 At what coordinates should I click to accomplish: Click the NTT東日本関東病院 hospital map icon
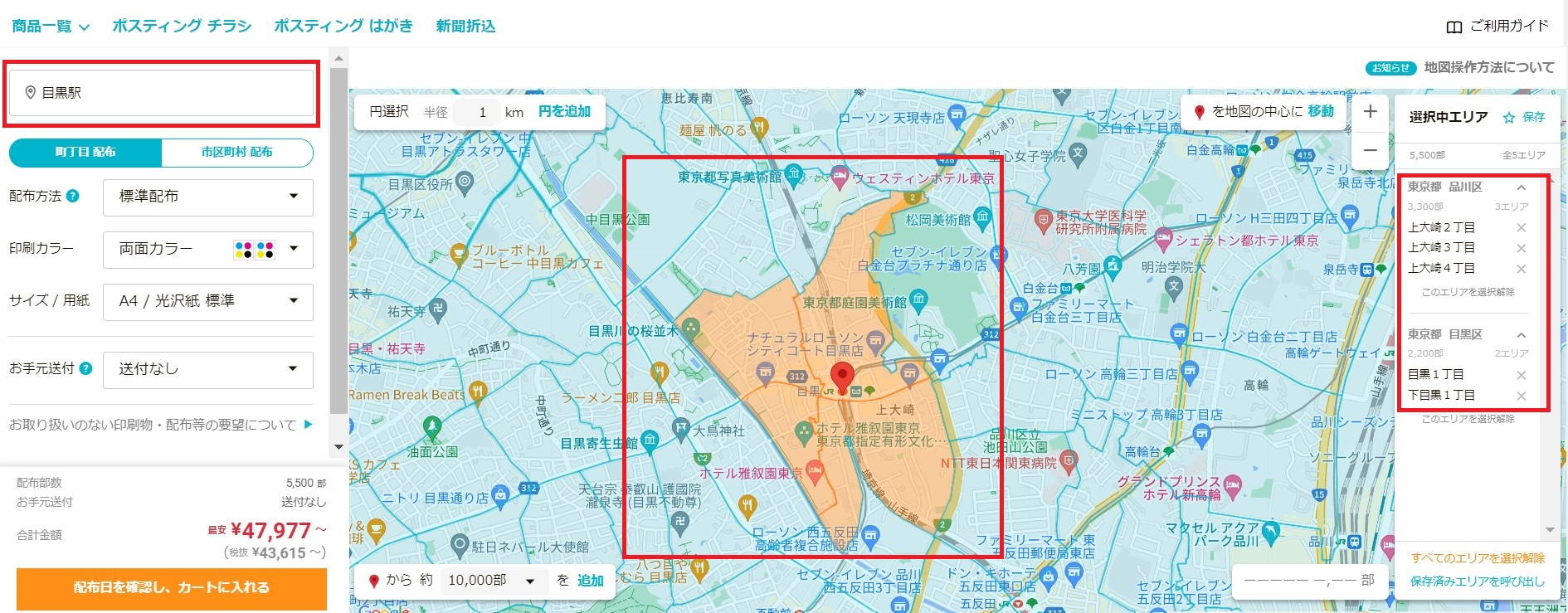coord(1069,460)
